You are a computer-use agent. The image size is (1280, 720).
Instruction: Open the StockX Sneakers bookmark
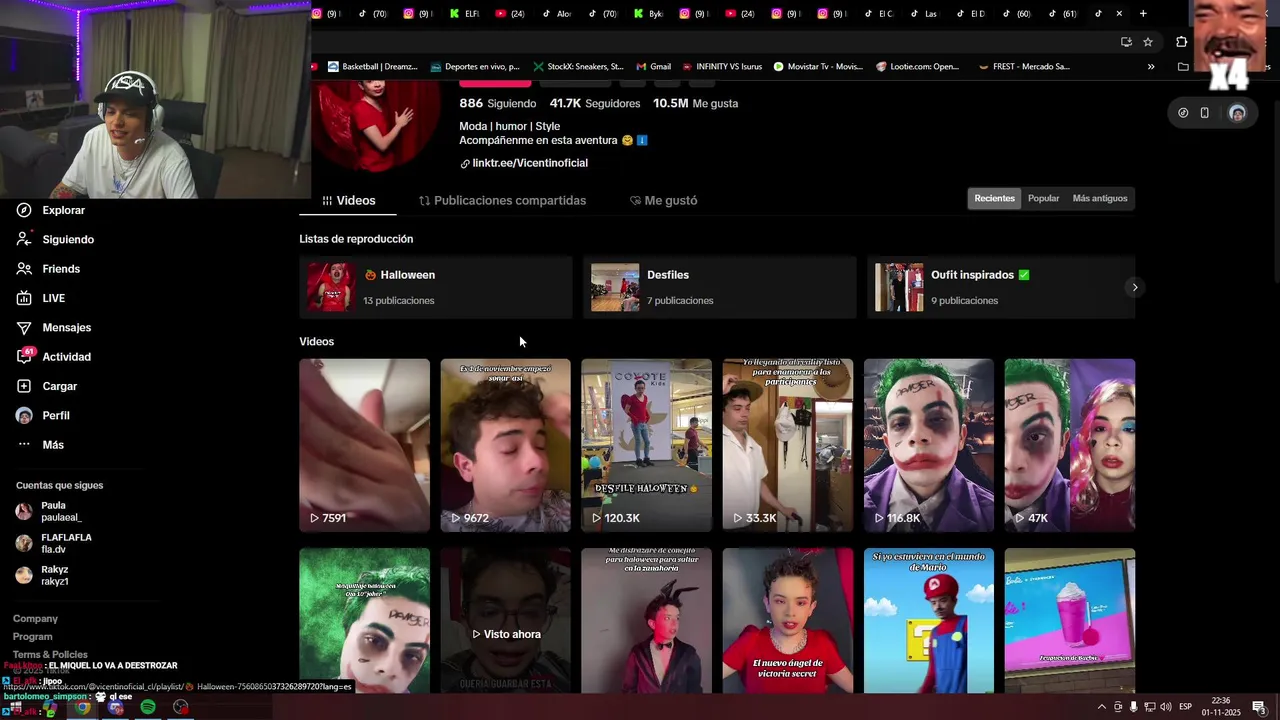pos(578,67)
